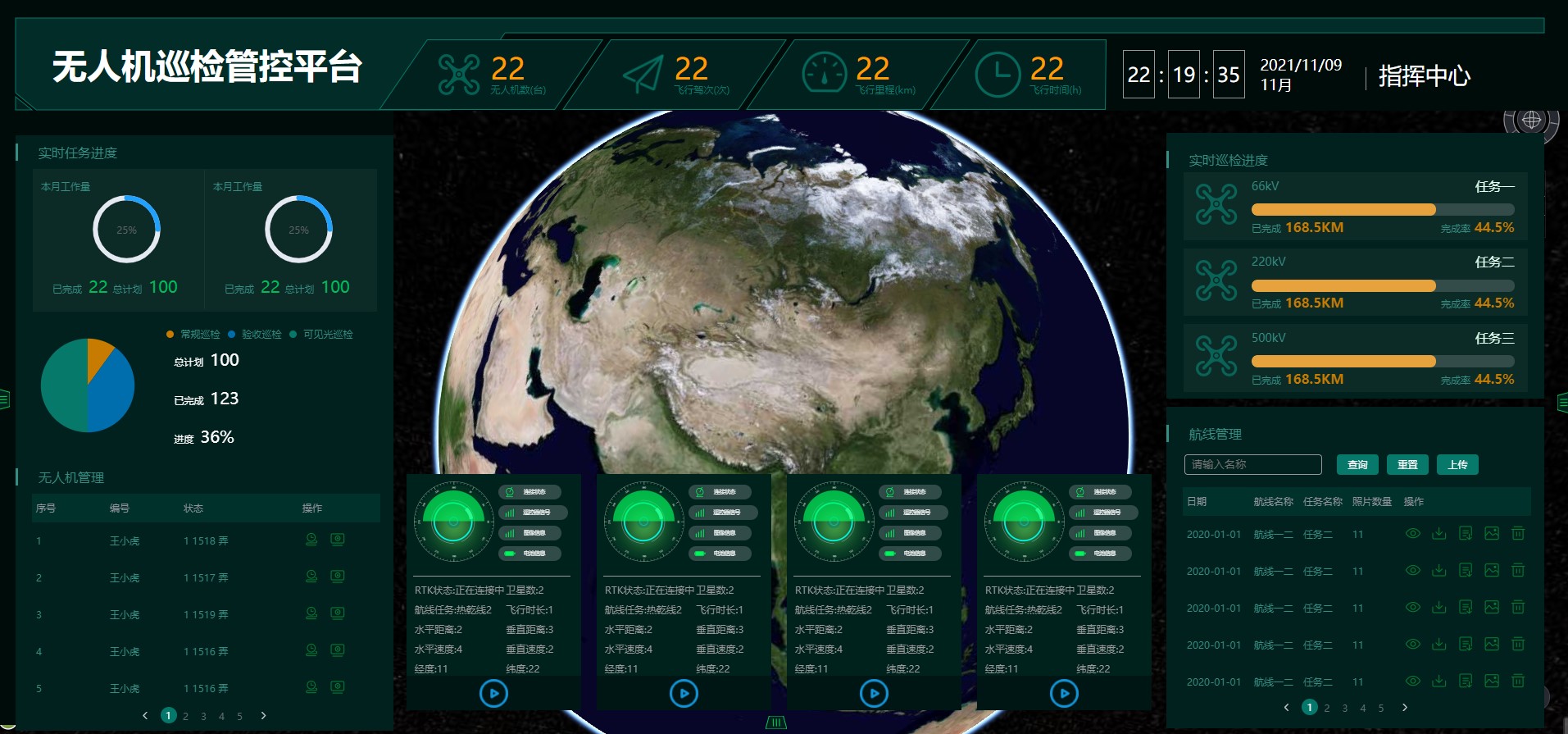The height and width of the screenshot is (734, 1568).
Task: Click the blue slice of inspection pie chart
Action: (x=113, y=392)
